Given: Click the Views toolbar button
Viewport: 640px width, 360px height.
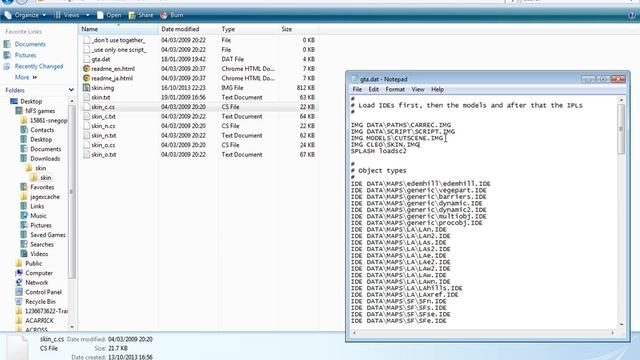Looking at the screenshot, I should (x=67, y=15).
